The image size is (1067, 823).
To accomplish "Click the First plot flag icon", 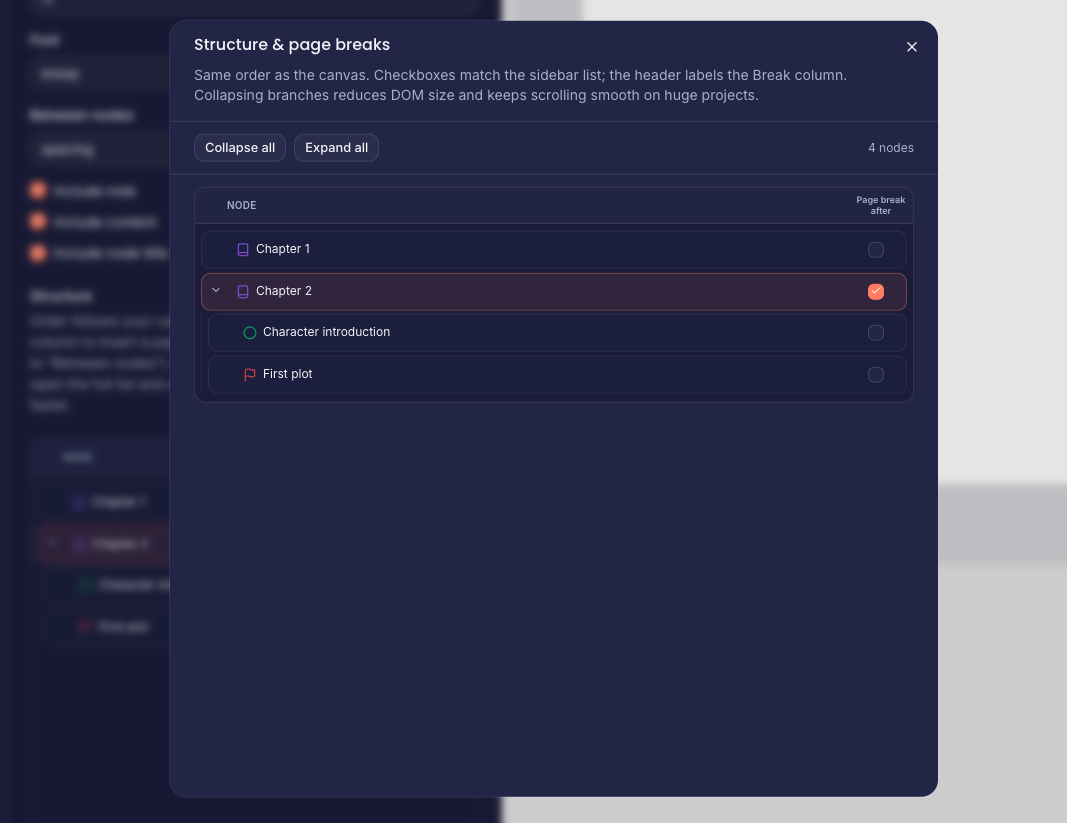I will point(250,375).
